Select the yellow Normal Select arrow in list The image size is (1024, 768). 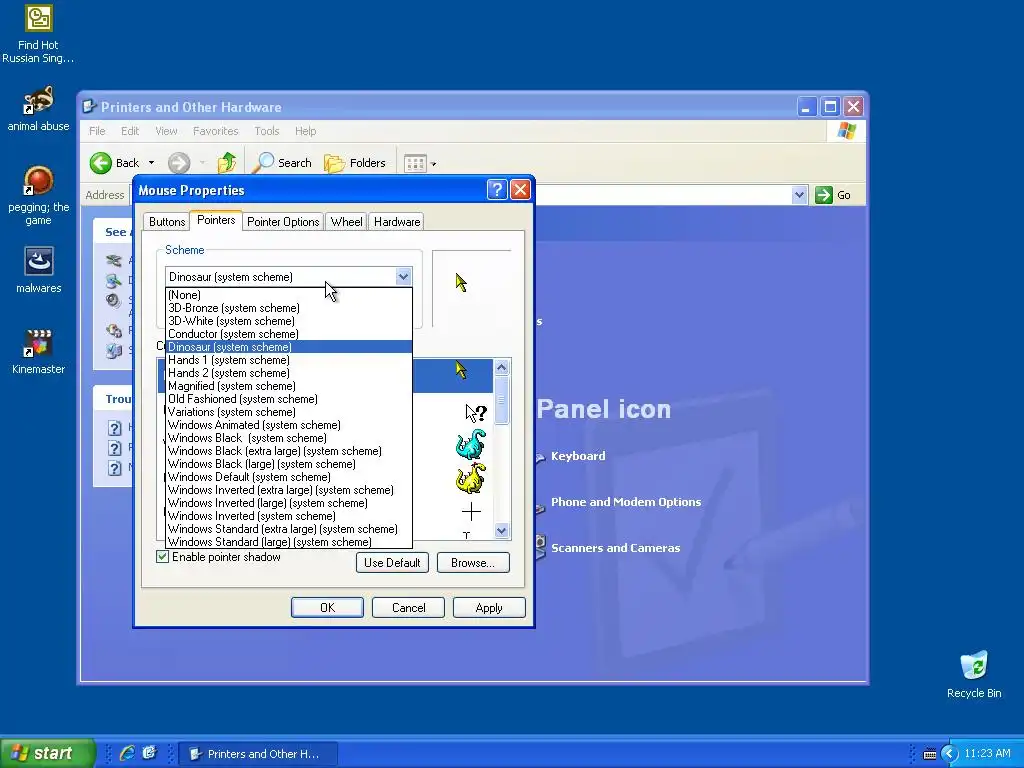(x=461, y=370)
